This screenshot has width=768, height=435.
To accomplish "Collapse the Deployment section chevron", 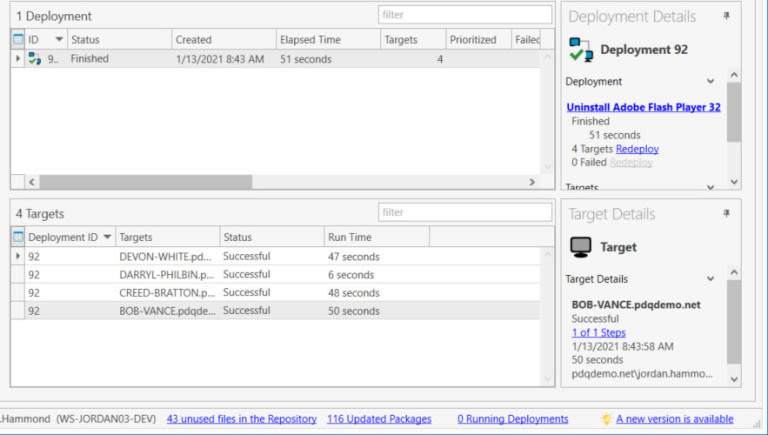I will coord(710,81).
